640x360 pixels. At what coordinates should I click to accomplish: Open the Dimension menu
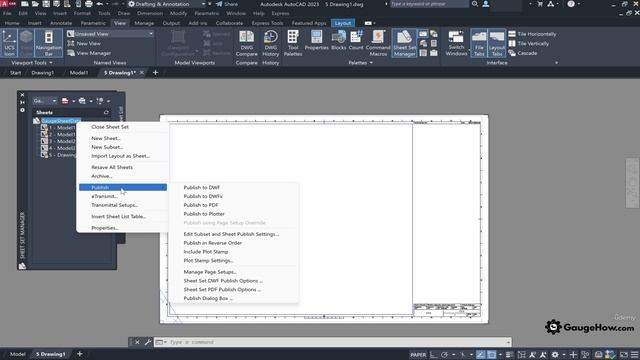(150, 13)
